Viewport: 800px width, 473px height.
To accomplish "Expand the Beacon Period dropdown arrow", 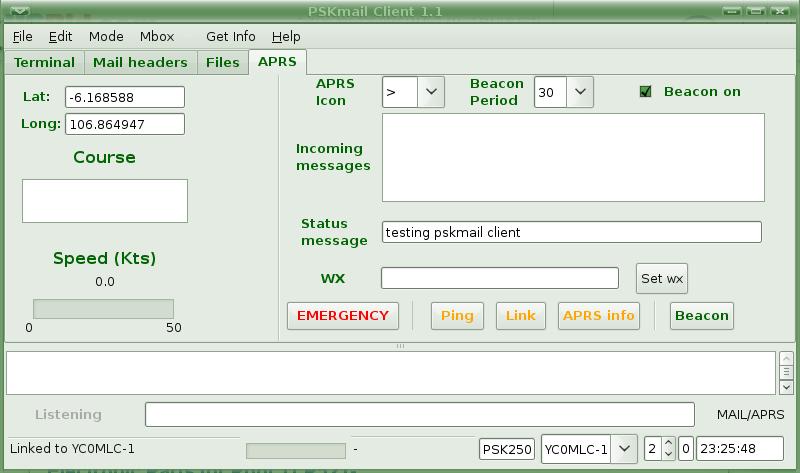I will (580, 92).
